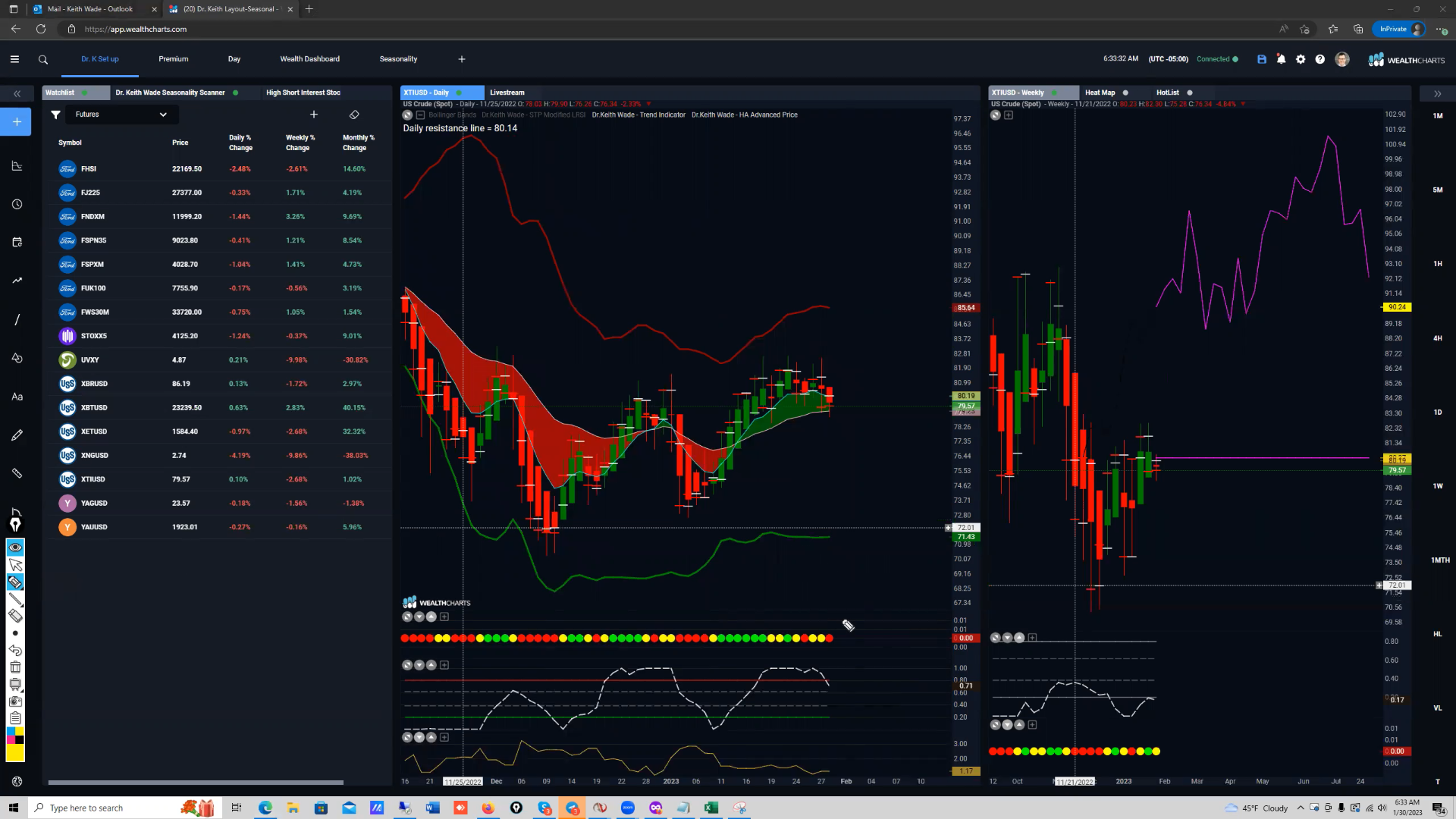Viewport: 1456px width, 819px height.
Task: Select the 1W timeframe button
Action: coord(1438,486)
